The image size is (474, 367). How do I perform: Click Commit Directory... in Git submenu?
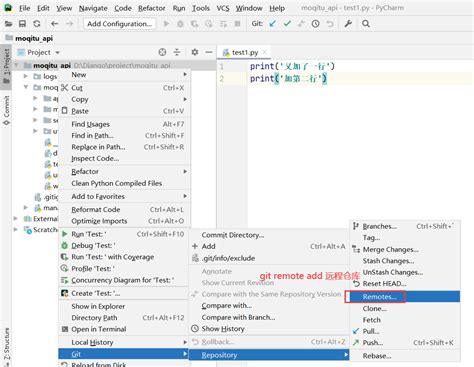point(269,235)
